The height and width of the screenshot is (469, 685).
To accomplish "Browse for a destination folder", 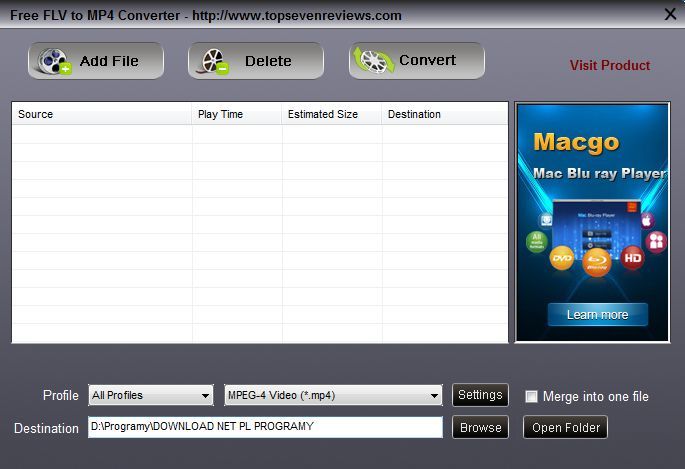I will pyautogui.click(x=480, y=427).
